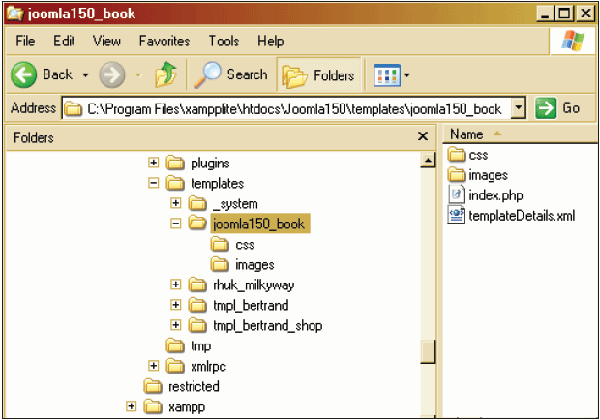This screenshot has width=600, height=420.
Task: Select xmlrpc folder in tree
Action: [x=209, y=366]
